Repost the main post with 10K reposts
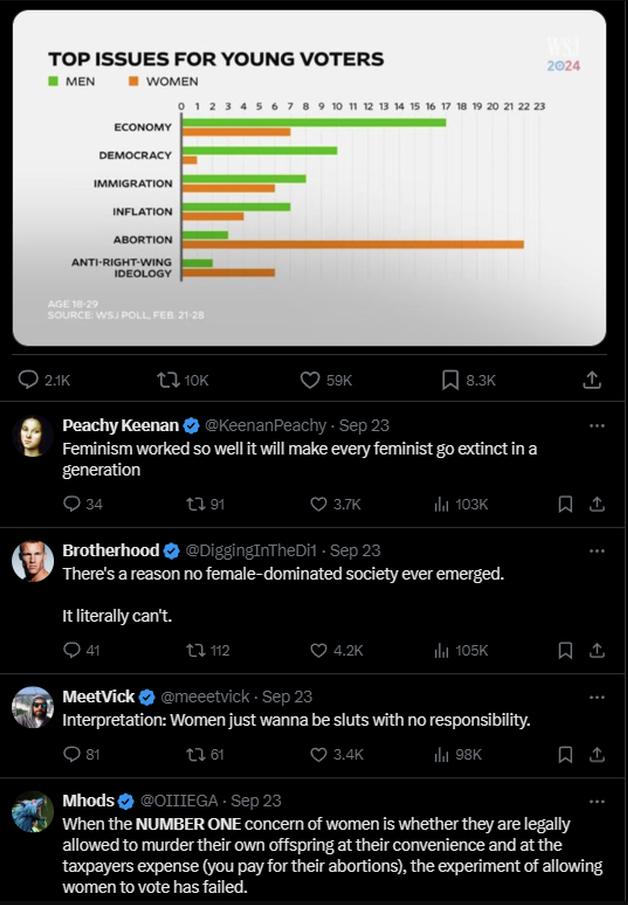The height and width of the screenshot is (905, 628). tap(169, 380)
